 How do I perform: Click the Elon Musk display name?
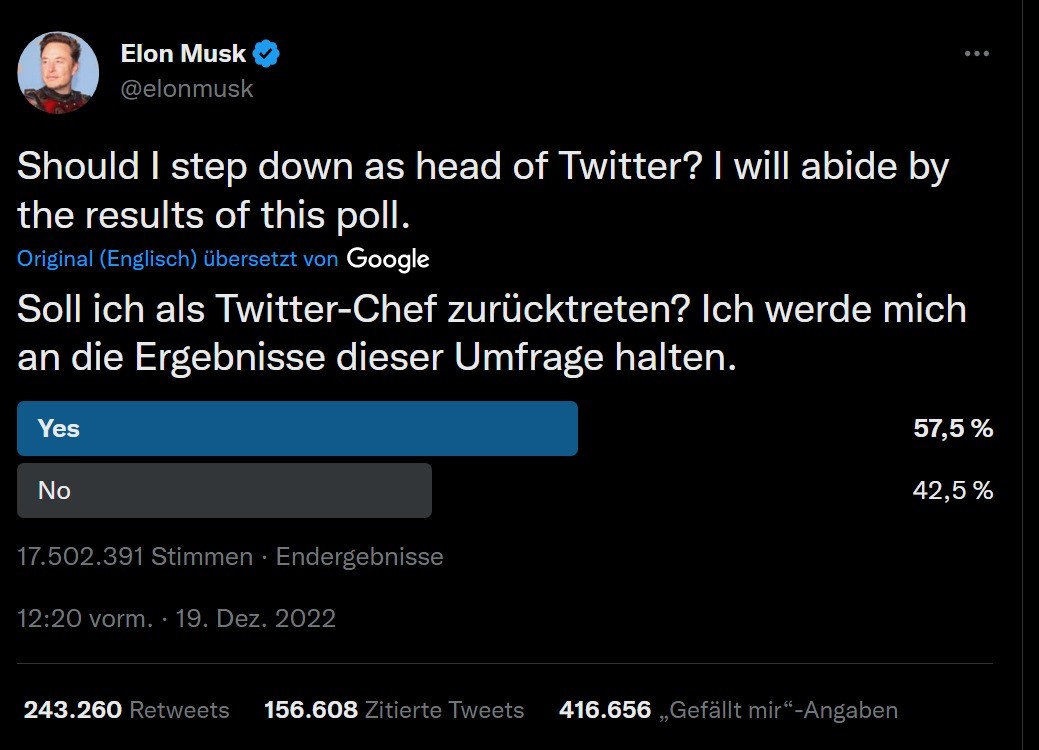pyautogui.click(x=183, y=54)
